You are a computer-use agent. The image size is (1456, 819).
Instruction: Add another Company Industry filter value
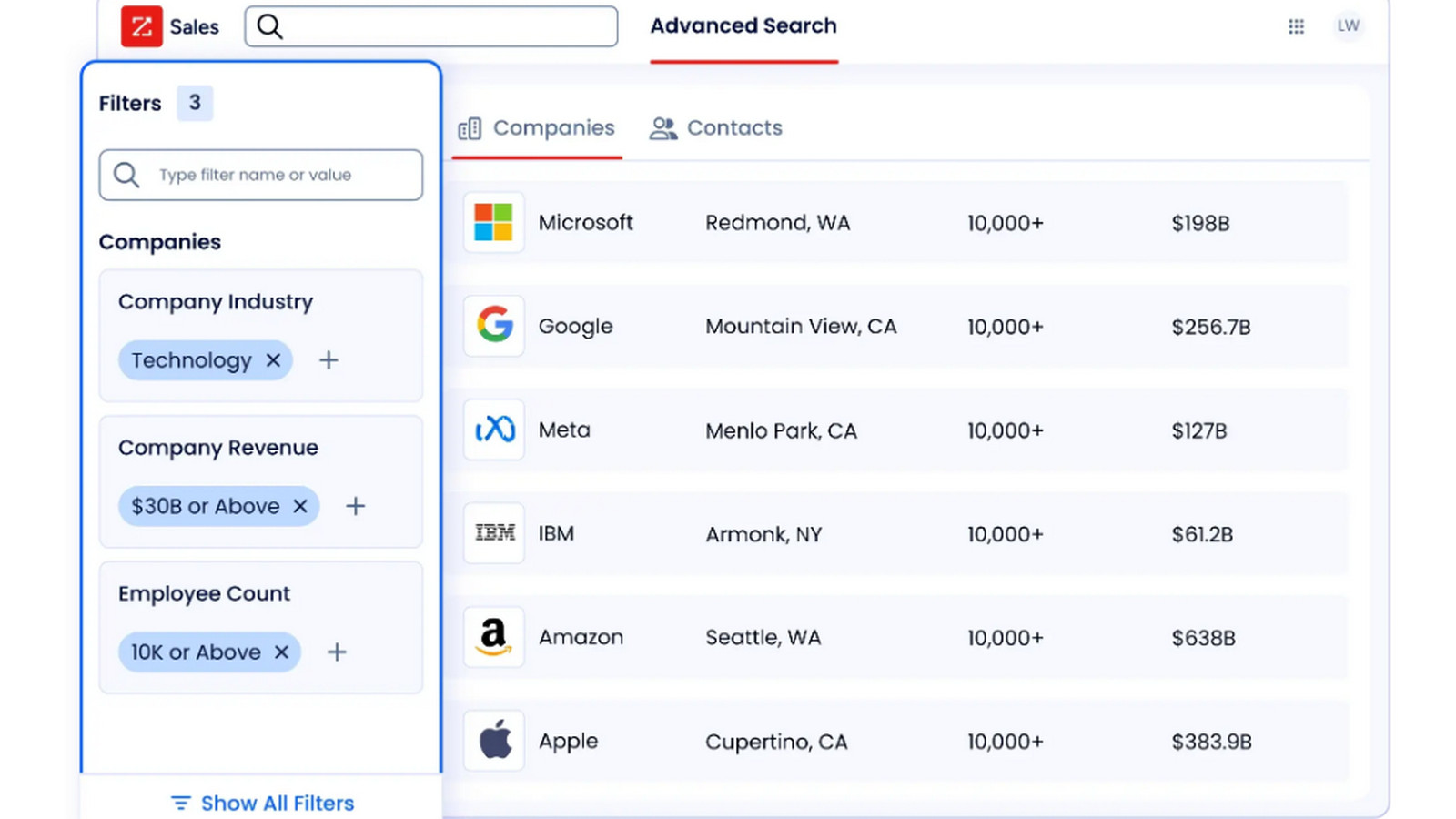[x=329, y=360]
